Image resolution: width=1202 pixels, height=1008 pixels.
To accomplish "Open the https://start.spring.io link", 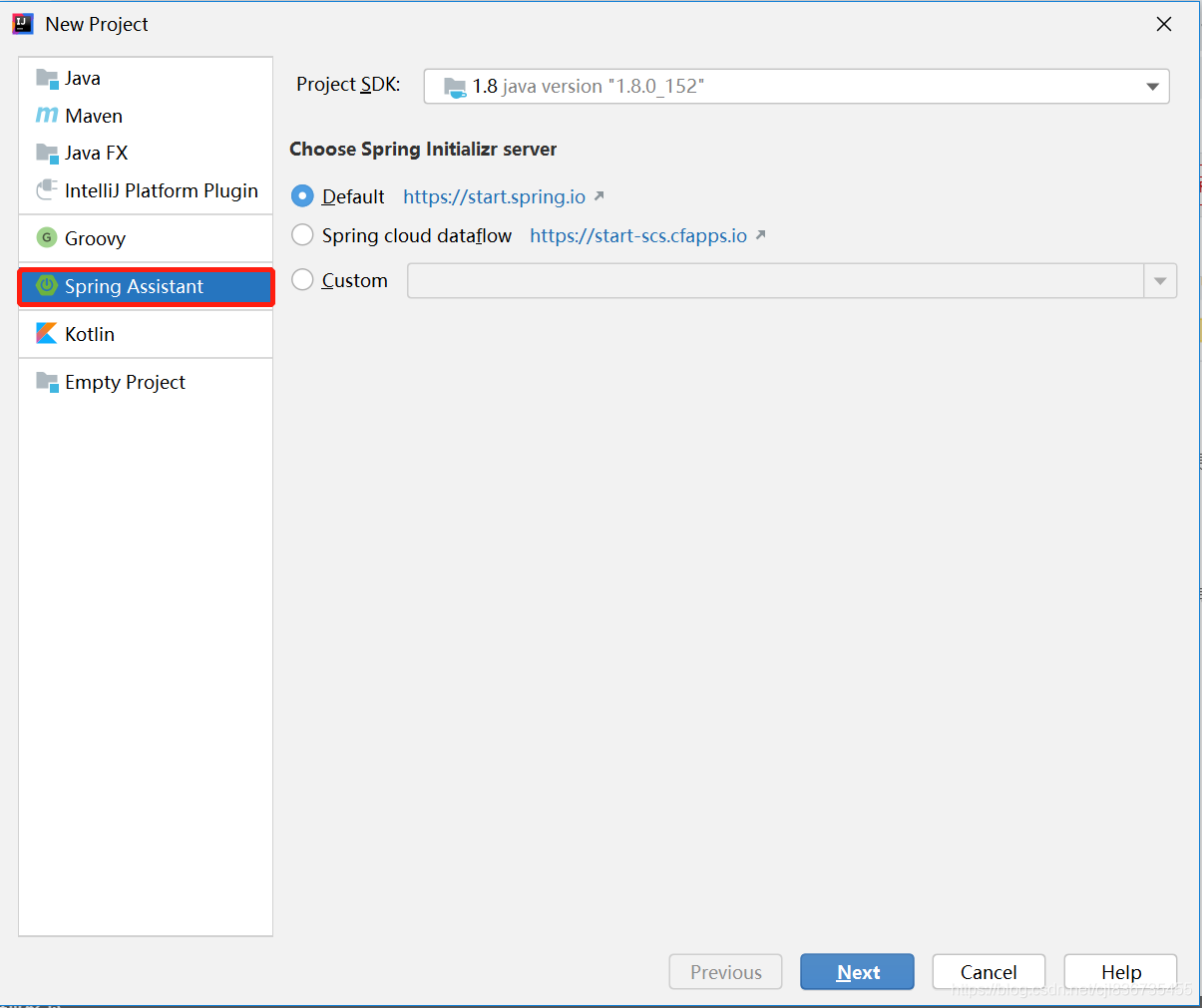I will [495, 196].
